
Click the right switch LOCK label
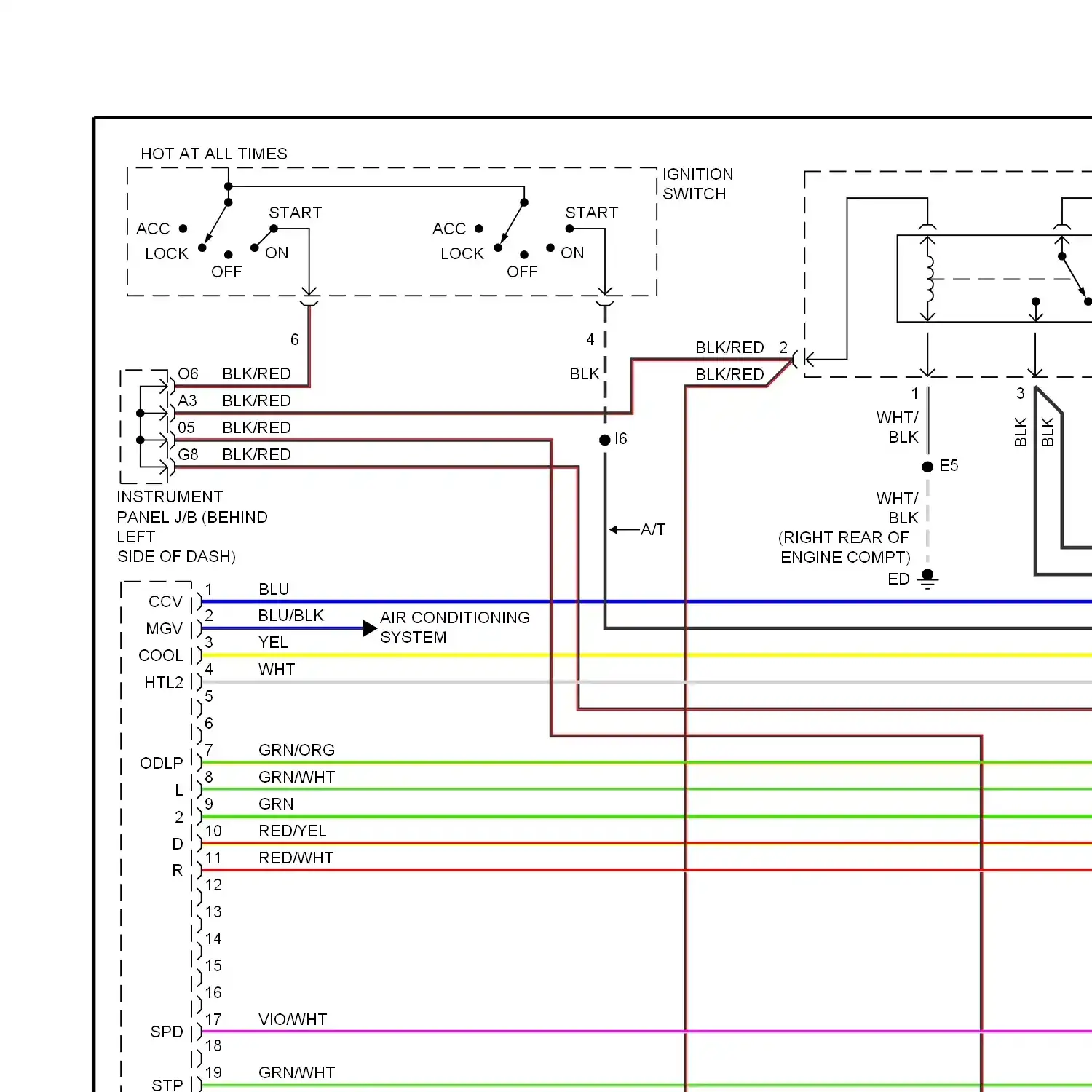coord(462,253)
